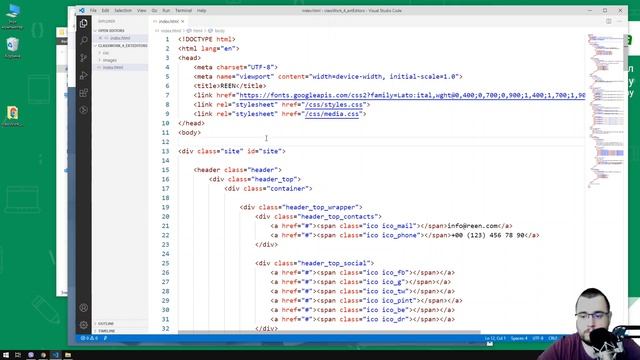This screenshot has height=360, width=640.
Task: Click the line number 13 in gutter
Action: coord(165,151)
